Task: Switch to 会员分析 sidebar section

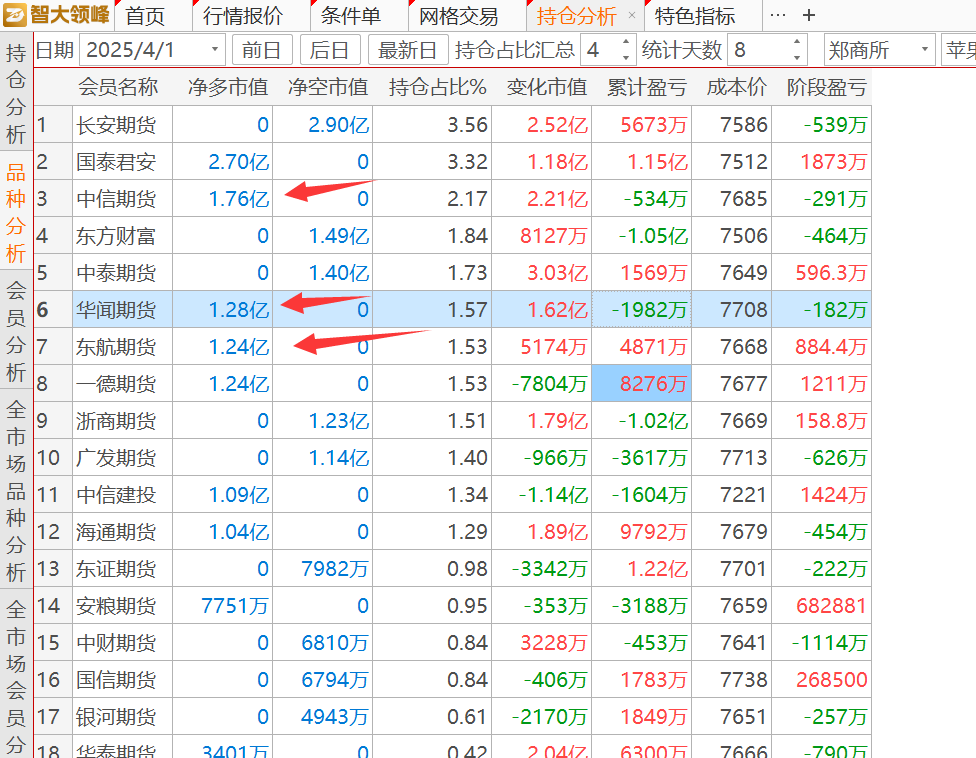Action: (x=16, y=331)
